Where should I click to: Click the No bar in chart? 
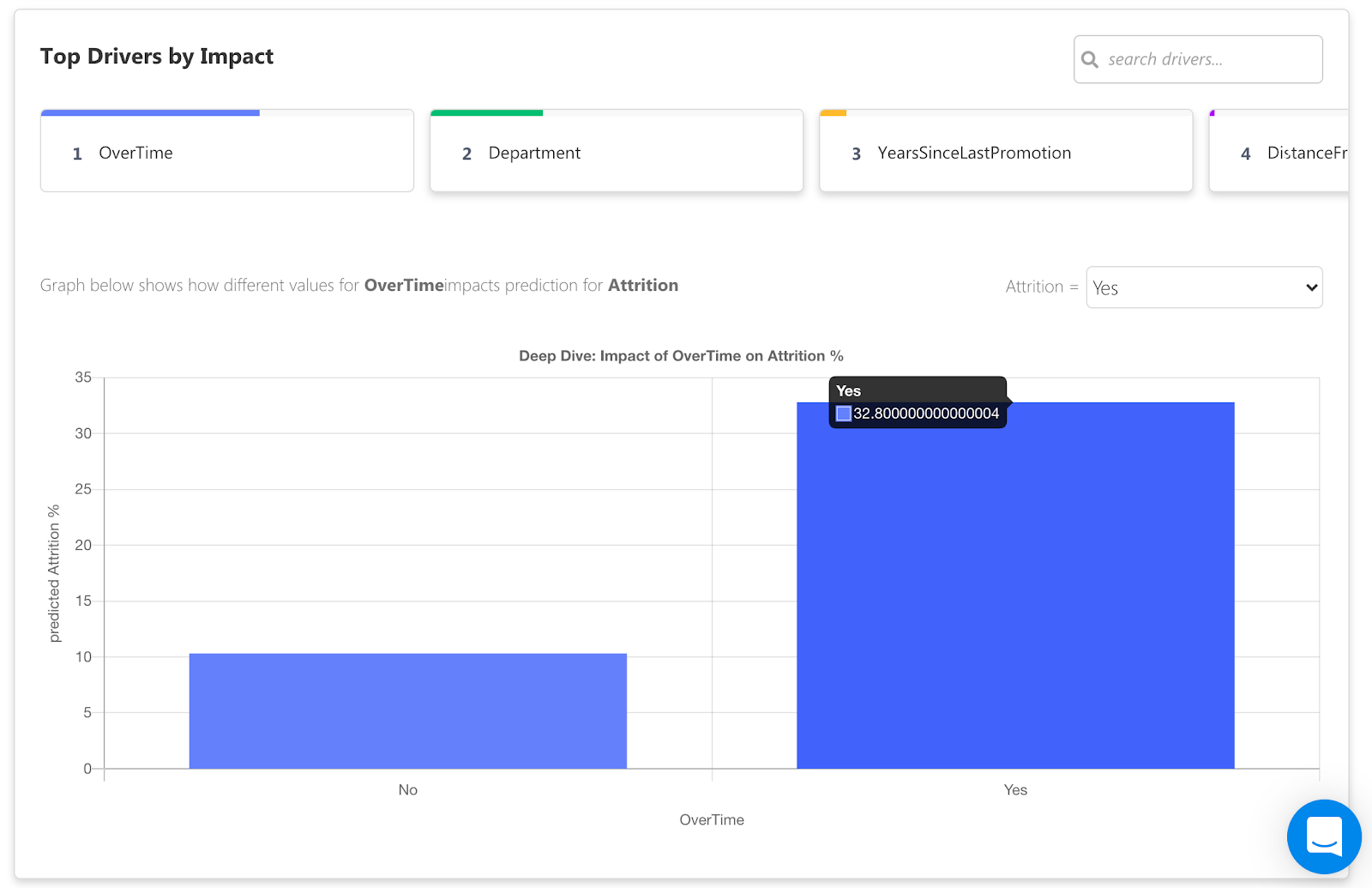(x=407, y=710)
